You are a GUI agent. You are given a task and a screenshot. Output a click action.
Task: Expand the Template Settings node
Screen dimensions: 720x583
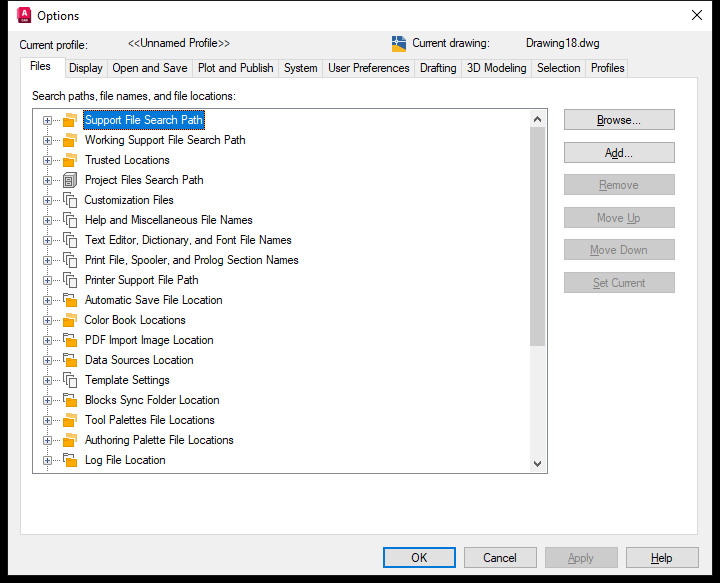[47, 380]
